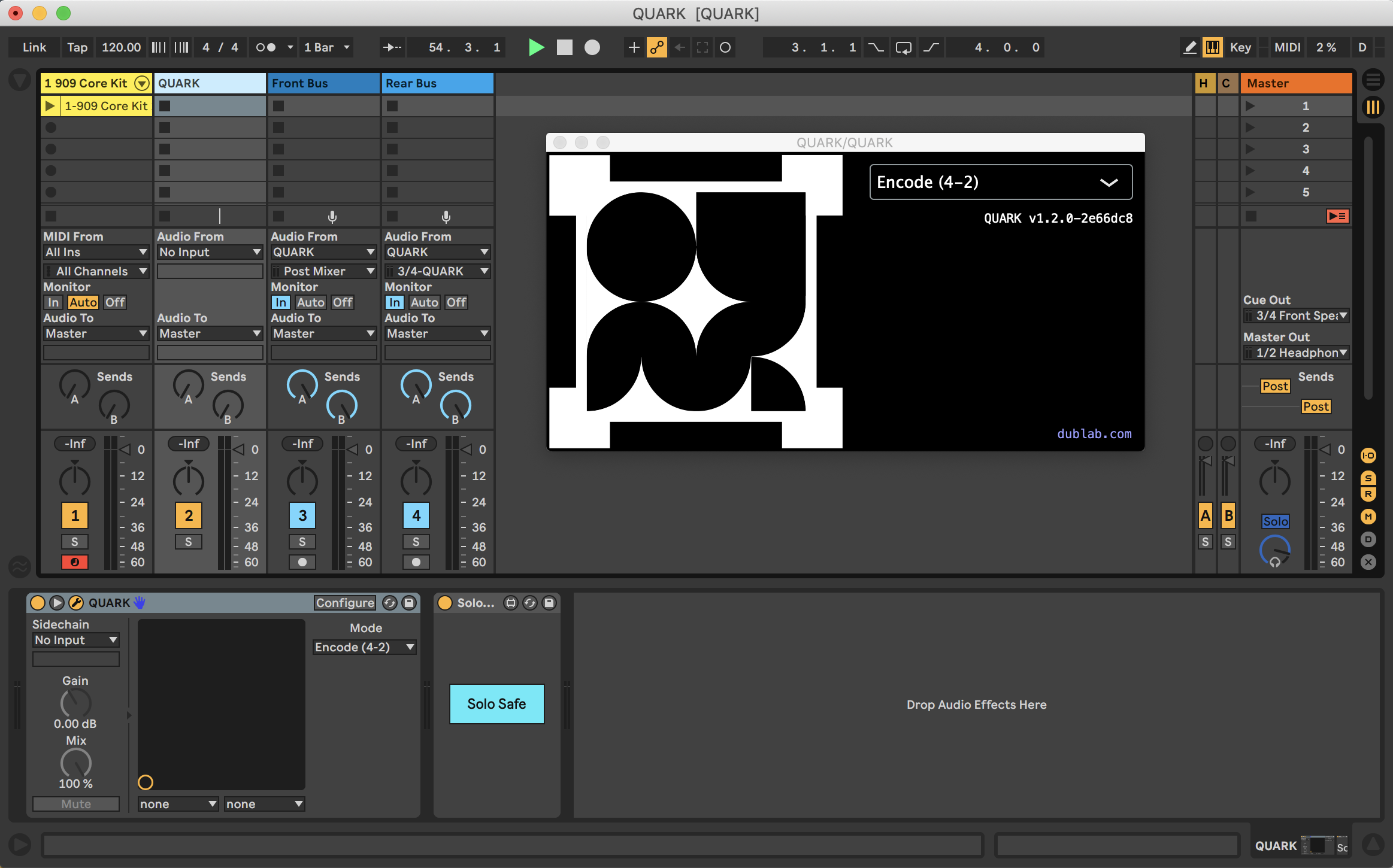Set Rear Bus monitor to Auto
Image resolution: width=1393 pixels, height=868 pixels.
(x=424, y=302)
